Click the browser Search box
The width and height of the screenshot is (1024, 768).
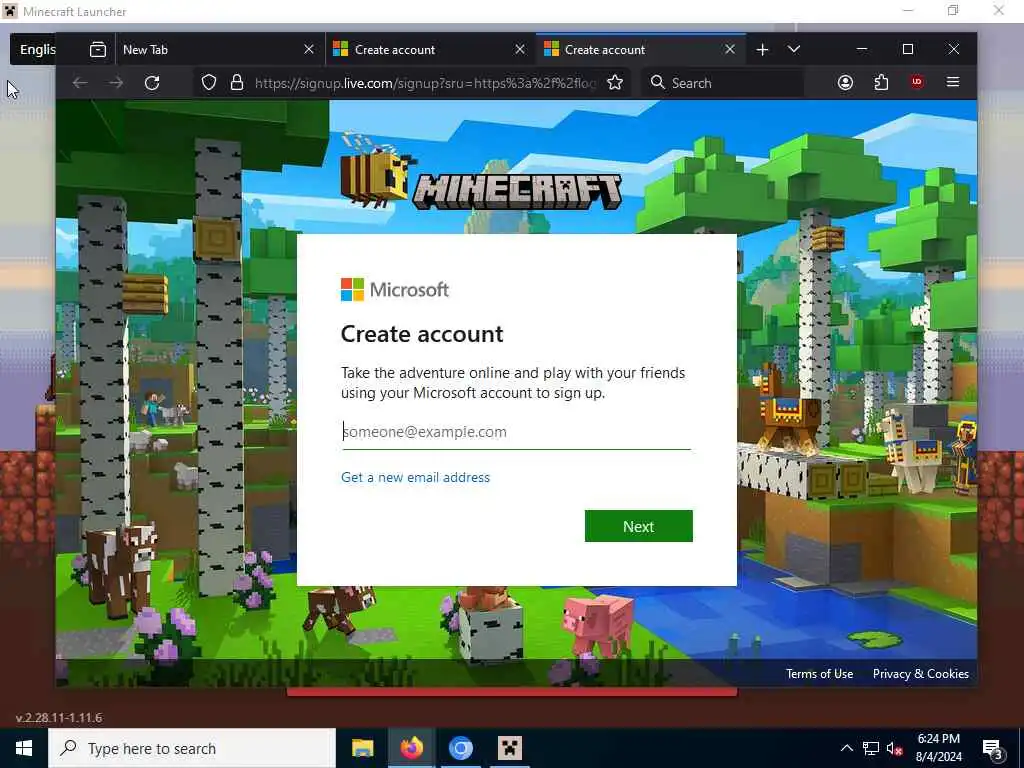[723, 83]
